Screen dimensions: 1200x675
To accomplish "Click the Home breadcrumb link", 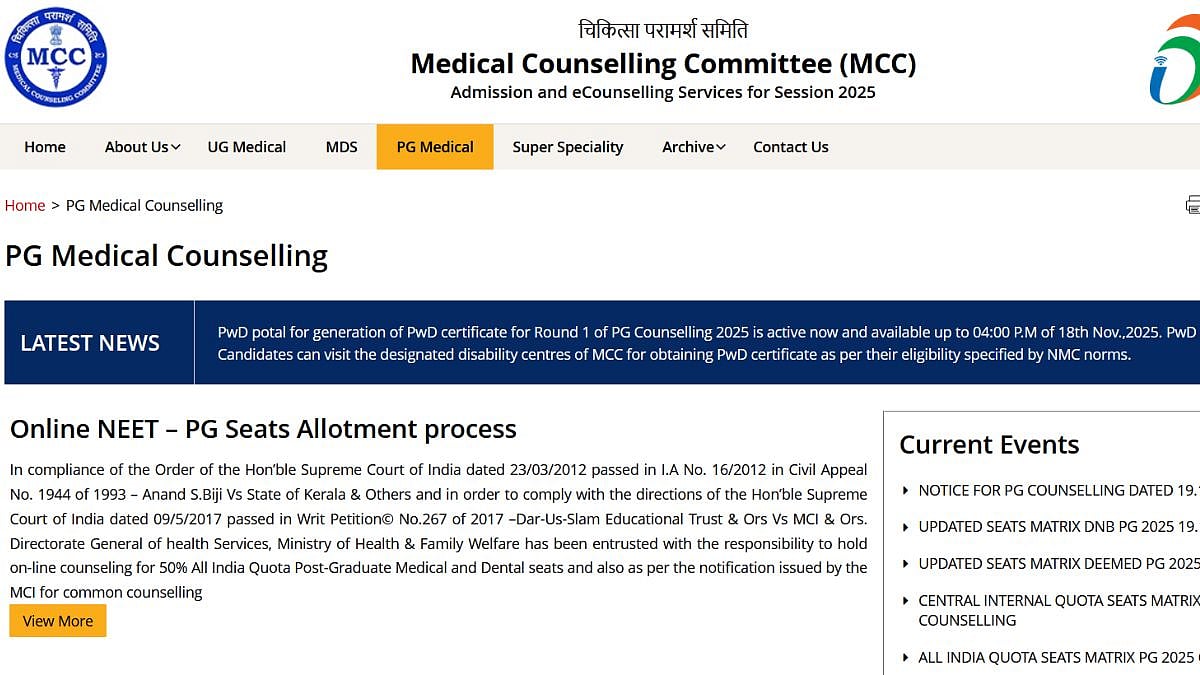I will pyautogui.click(x=25, y=205).
